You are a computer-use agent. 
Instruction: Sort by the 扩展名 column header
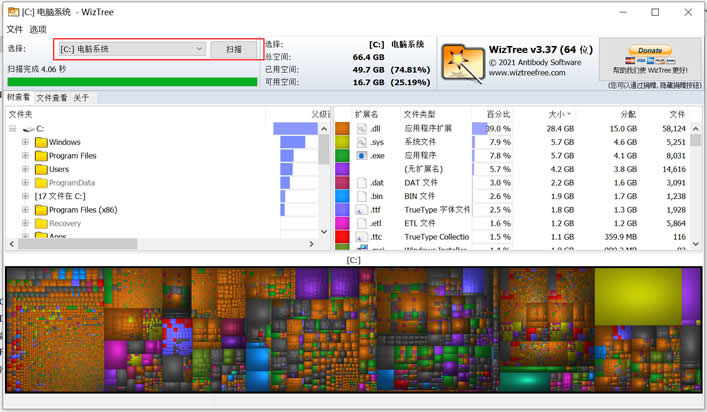point(366,114)
